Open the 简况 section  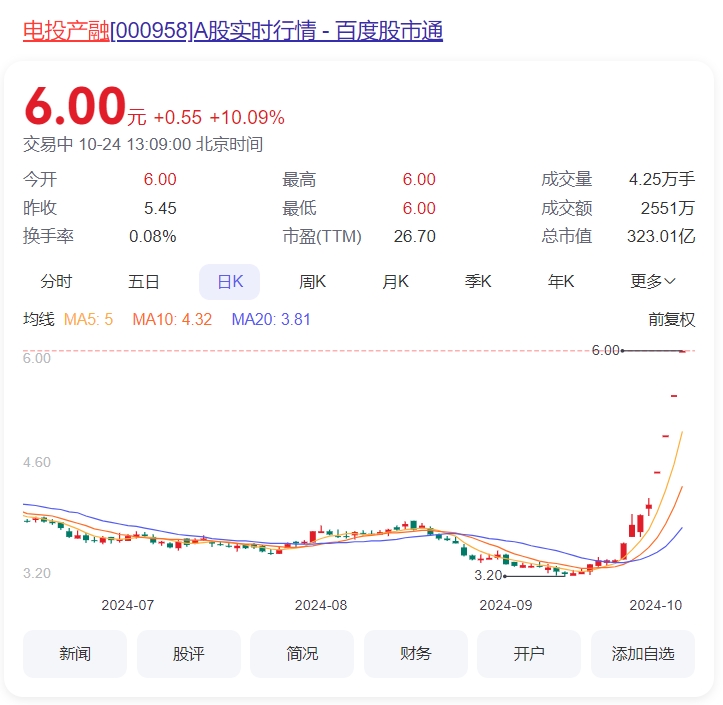point(302,654)
